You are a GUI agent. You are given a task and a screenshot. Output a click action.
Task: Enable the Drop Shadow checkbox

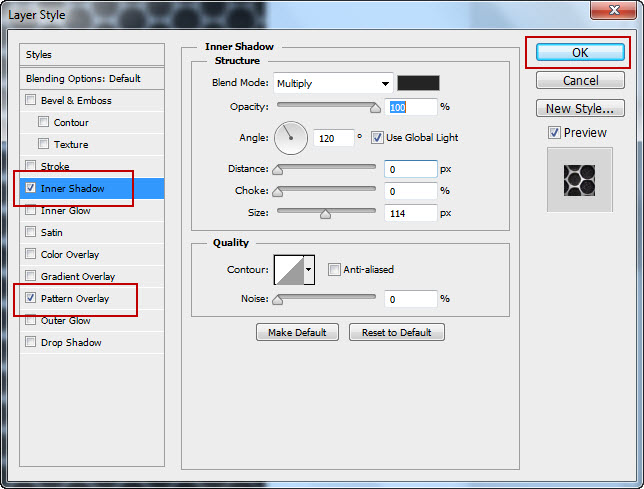[30, 342]
